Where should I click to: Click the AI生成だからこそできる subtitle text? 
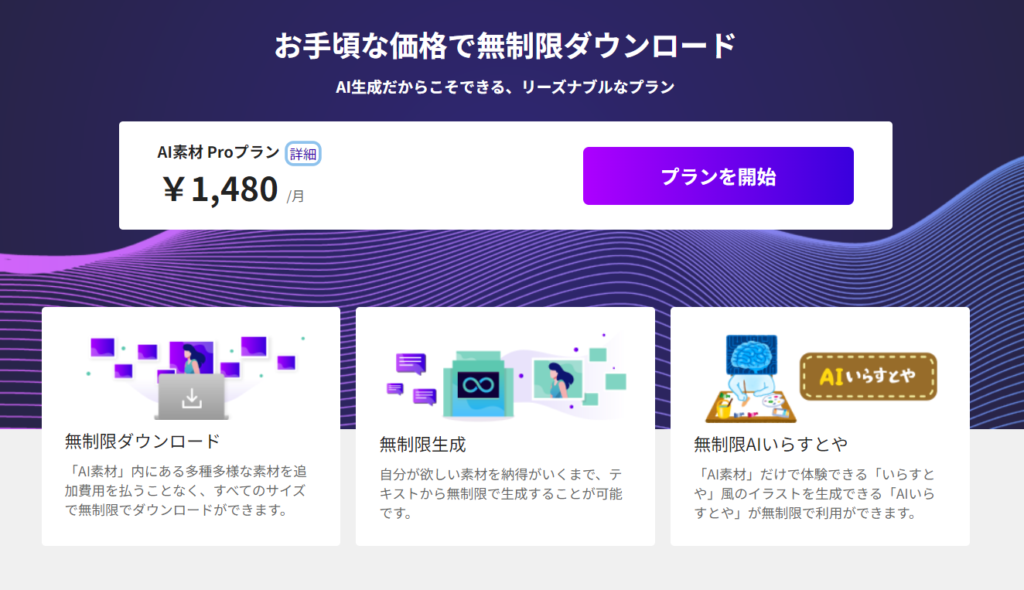click(505, 87)
